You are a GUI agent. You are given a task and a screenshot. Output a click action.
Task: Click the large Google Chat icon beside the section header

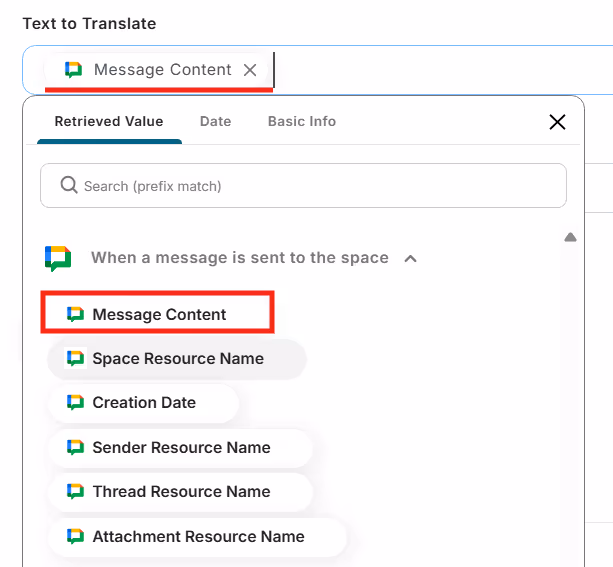coord(58,258)
